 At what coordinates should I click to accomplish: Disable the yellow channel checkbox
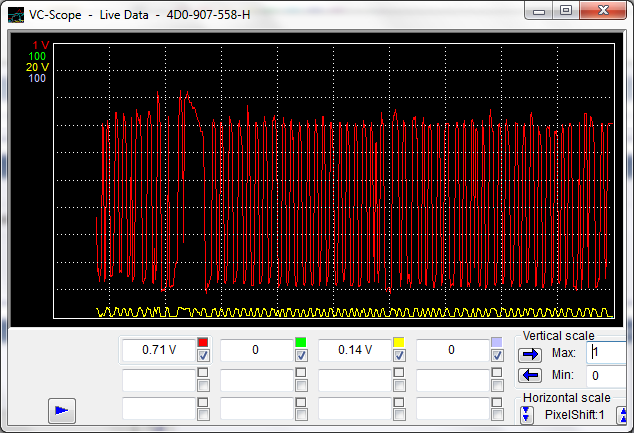pyautogui.click(x=399, y=356)
